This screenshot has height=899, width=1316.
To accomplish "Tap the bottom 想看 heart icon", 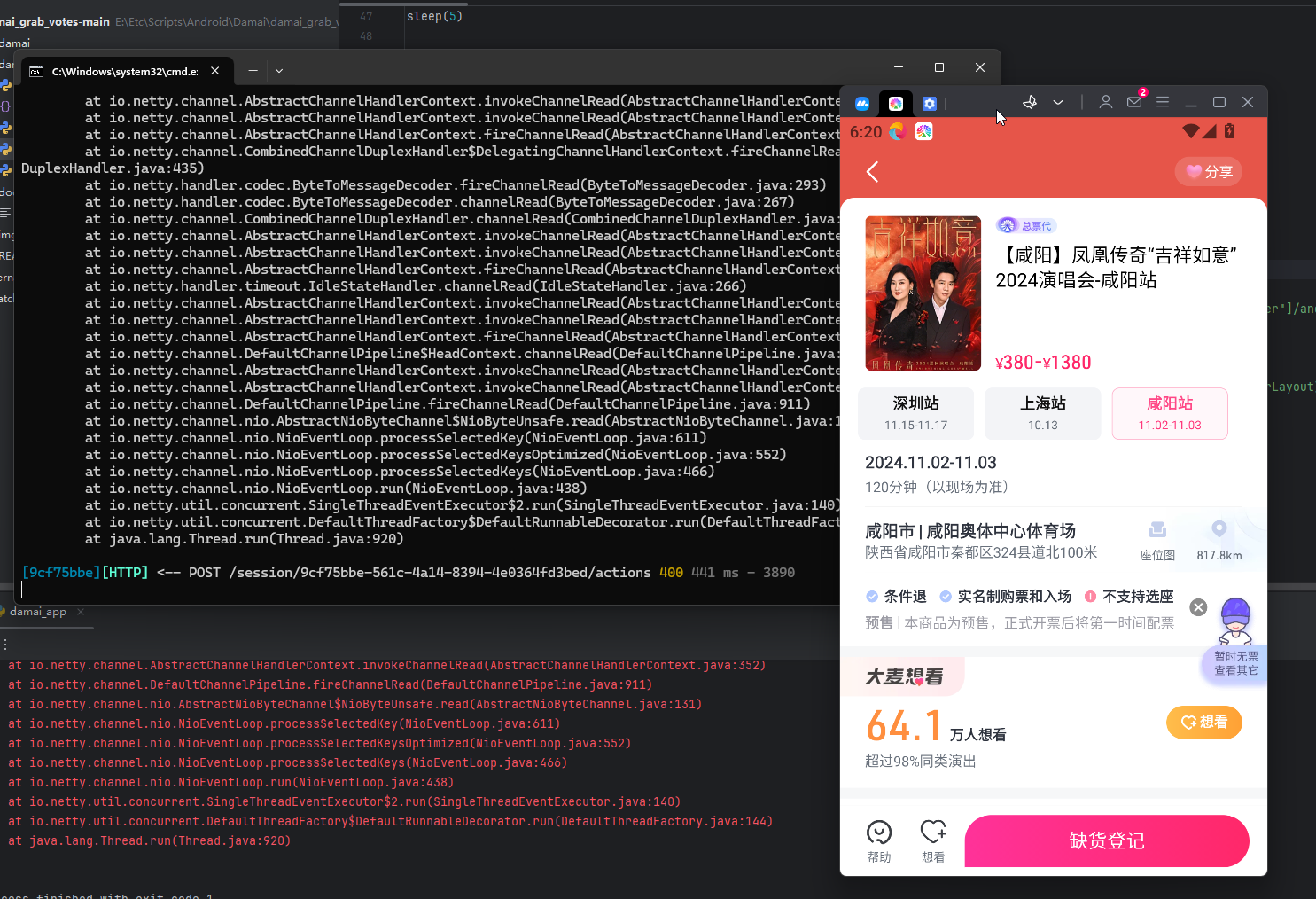I will tap(933, 840).
